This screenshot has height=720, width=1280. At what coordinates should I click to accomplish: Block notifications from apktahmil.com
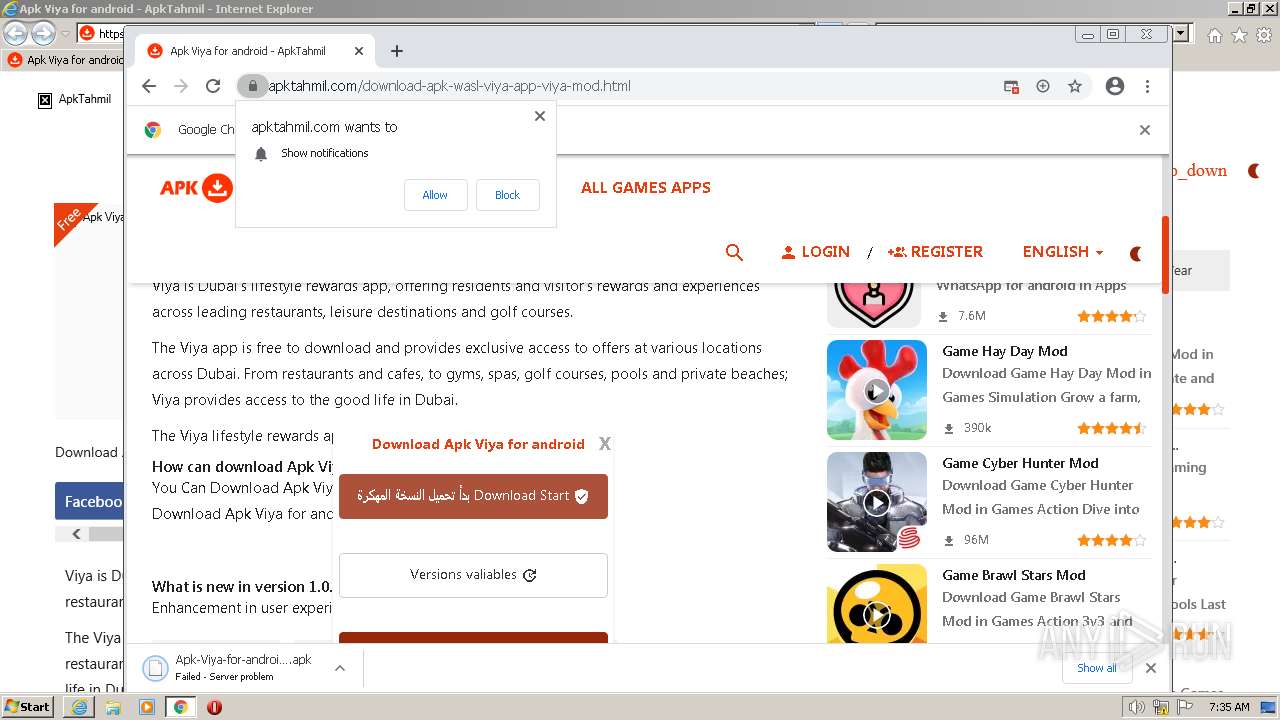[507, 195]
